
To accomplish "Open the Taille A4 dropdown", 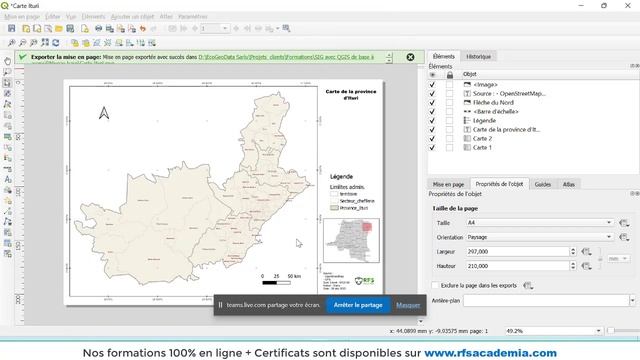I will (x=540, y=222).
